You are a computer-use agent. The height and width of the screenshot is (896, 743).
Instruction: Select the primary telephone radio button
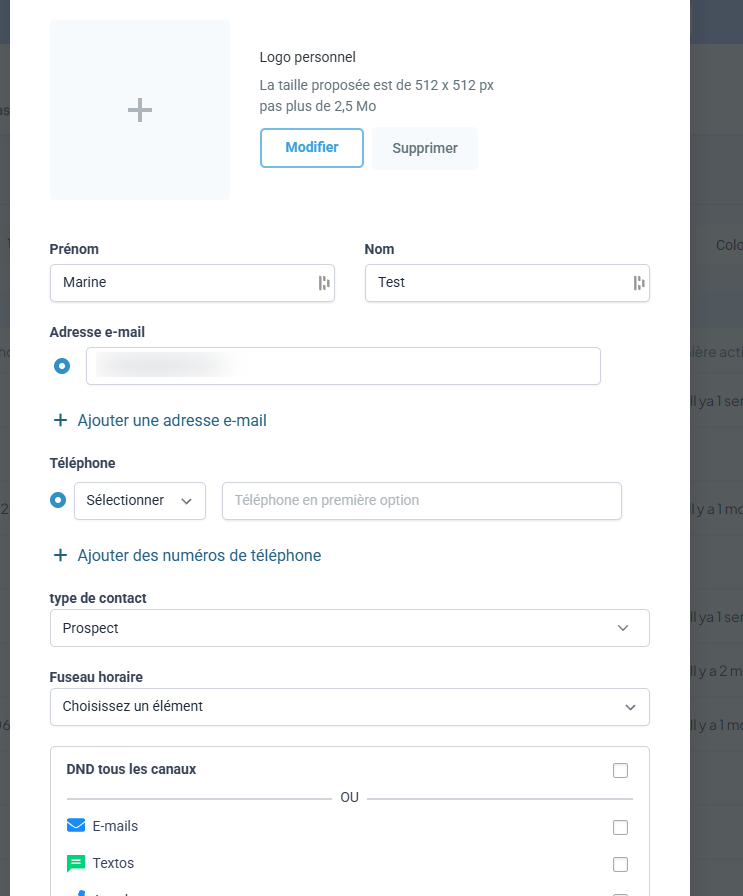[58, 500]
